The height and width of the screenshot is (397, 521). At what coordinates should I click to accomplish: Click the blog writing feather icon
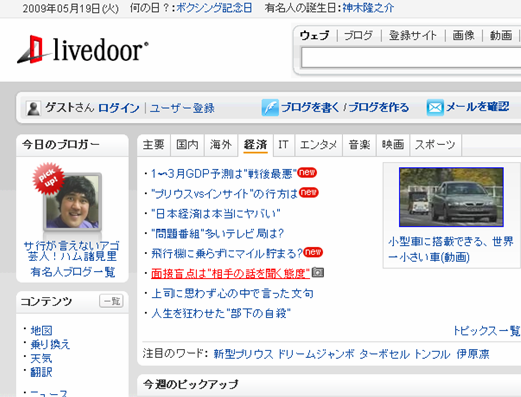[x=270, y=107]
